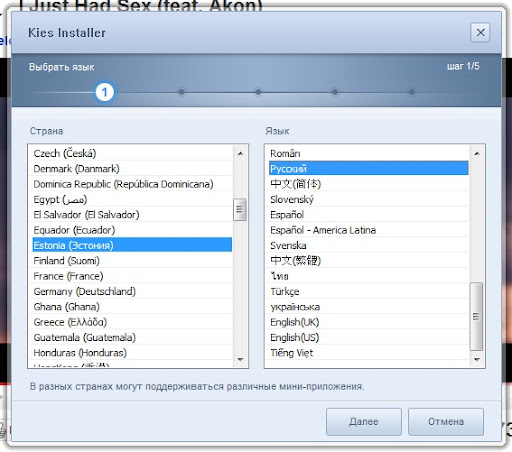Select Czech (Česká) country entry
The height and width of the screenshot is (452, 512).
[132, 153]
